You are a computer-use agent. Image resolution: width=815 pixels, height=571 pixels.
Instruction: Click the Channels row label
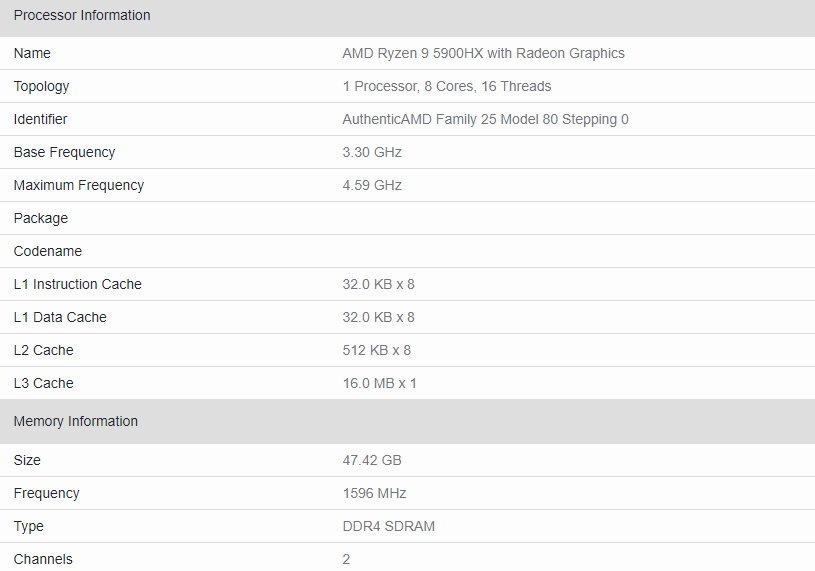pos(43,559)
